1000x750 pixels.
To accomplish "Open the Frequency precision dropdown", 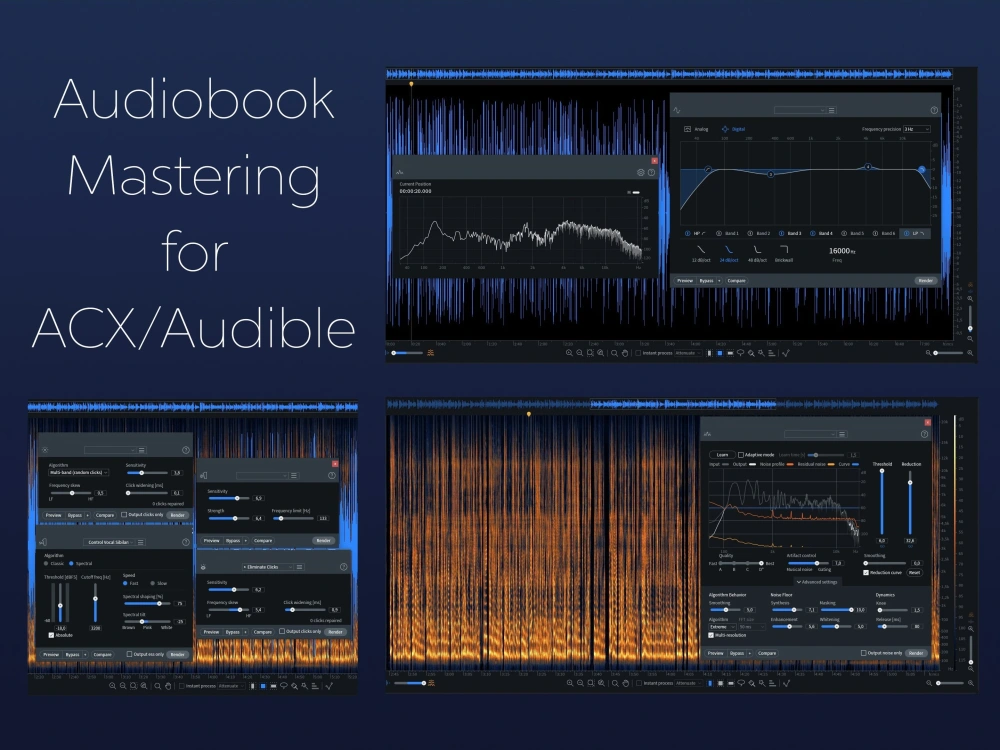I will click(x=916, y=129).
